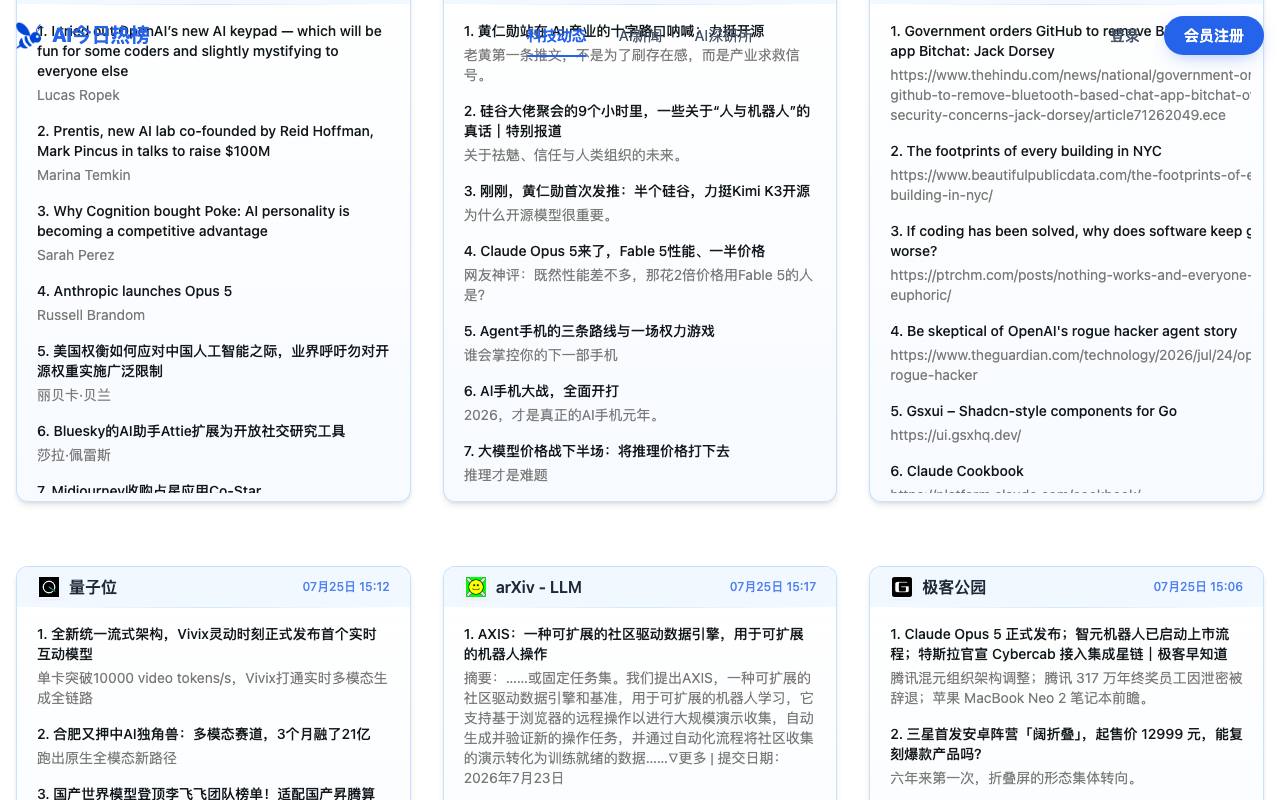Click the 量子位 source icon
The image size is (1280, 800).
tap(49, 587)
